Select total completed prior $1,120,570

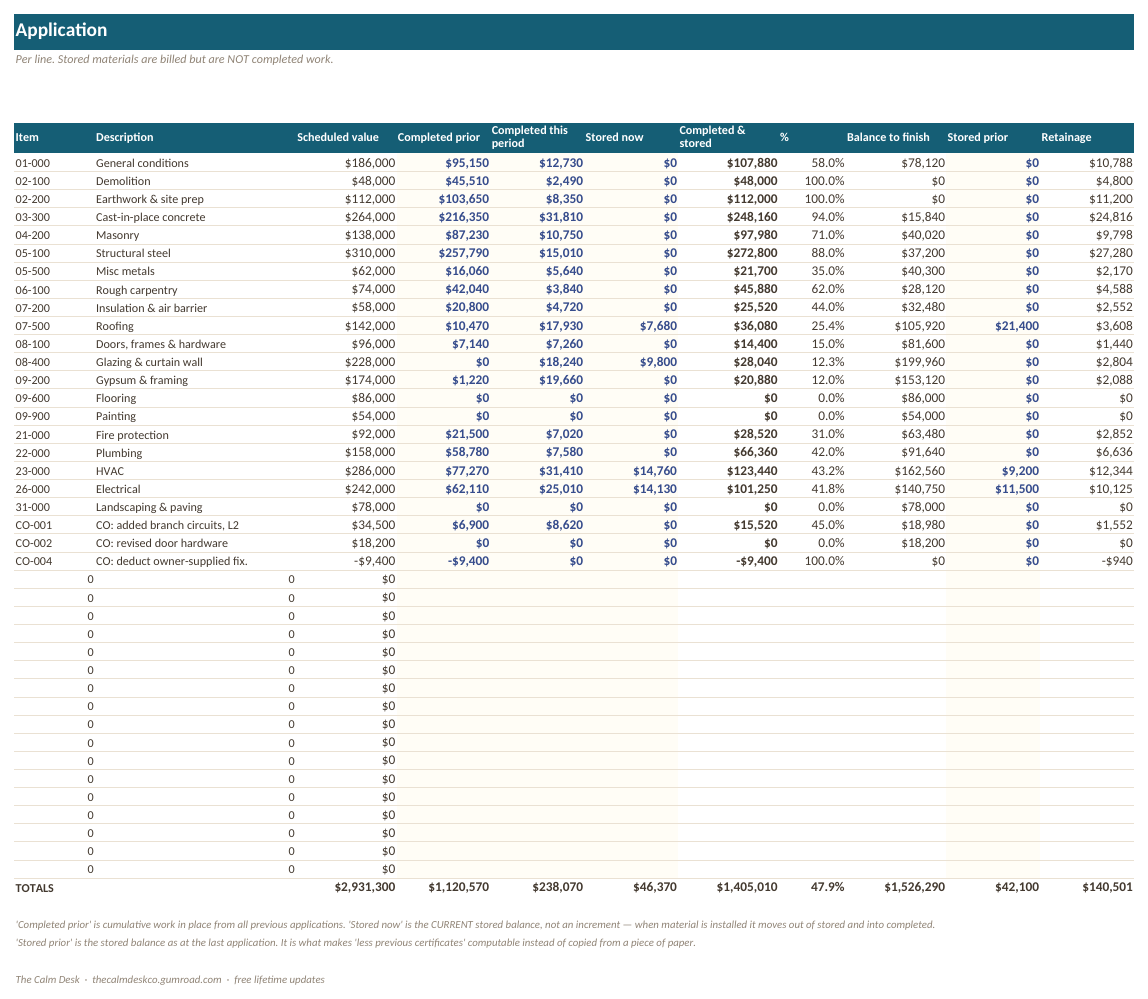tap(458, 888)
